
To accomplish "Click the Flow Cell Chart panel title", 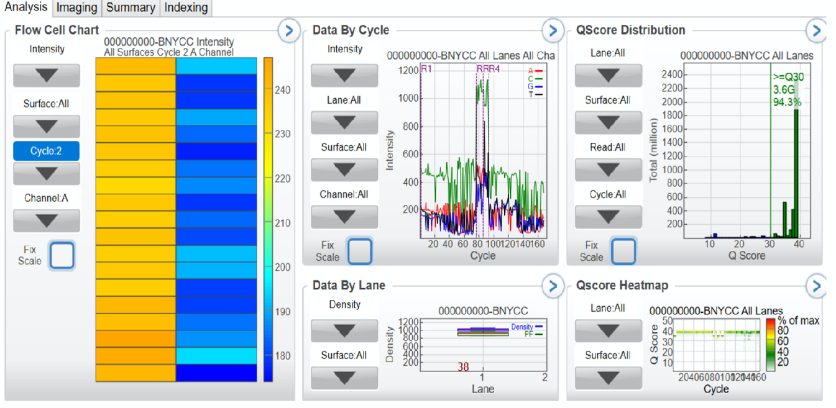I will pos(57,30).
